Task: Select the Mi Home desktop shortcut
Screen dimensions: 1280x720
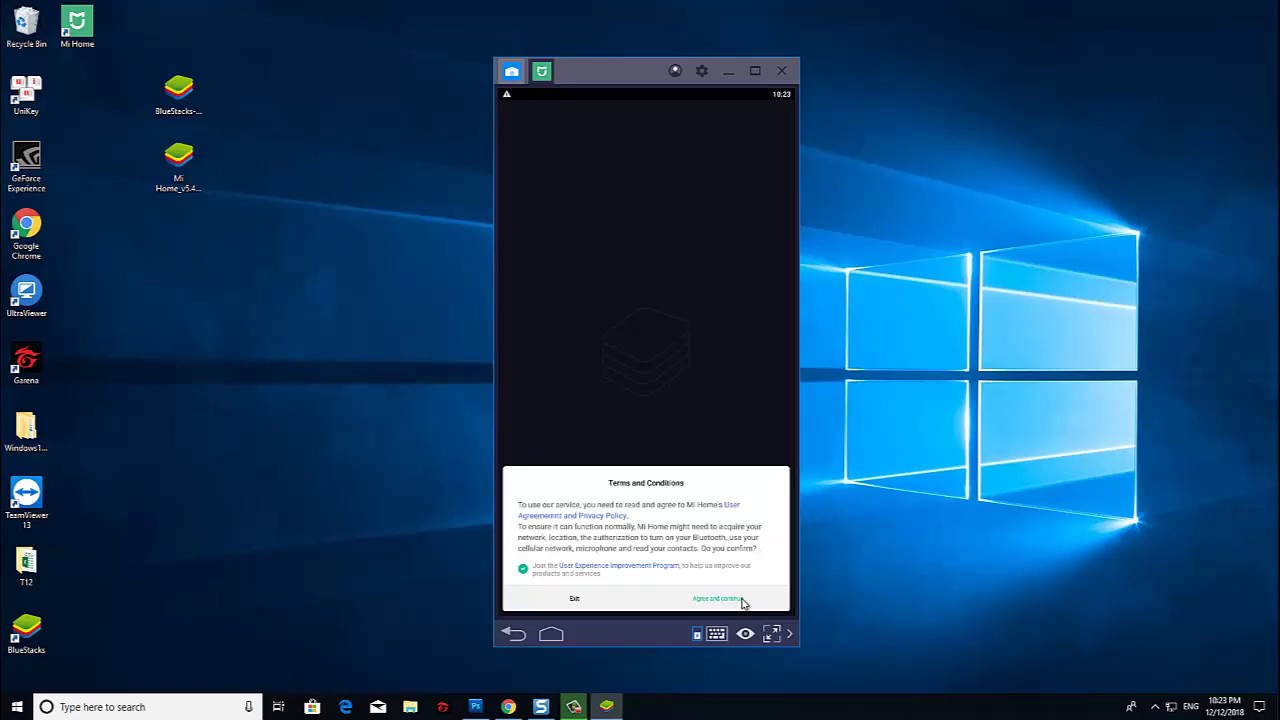Action: tap(77, 28)
